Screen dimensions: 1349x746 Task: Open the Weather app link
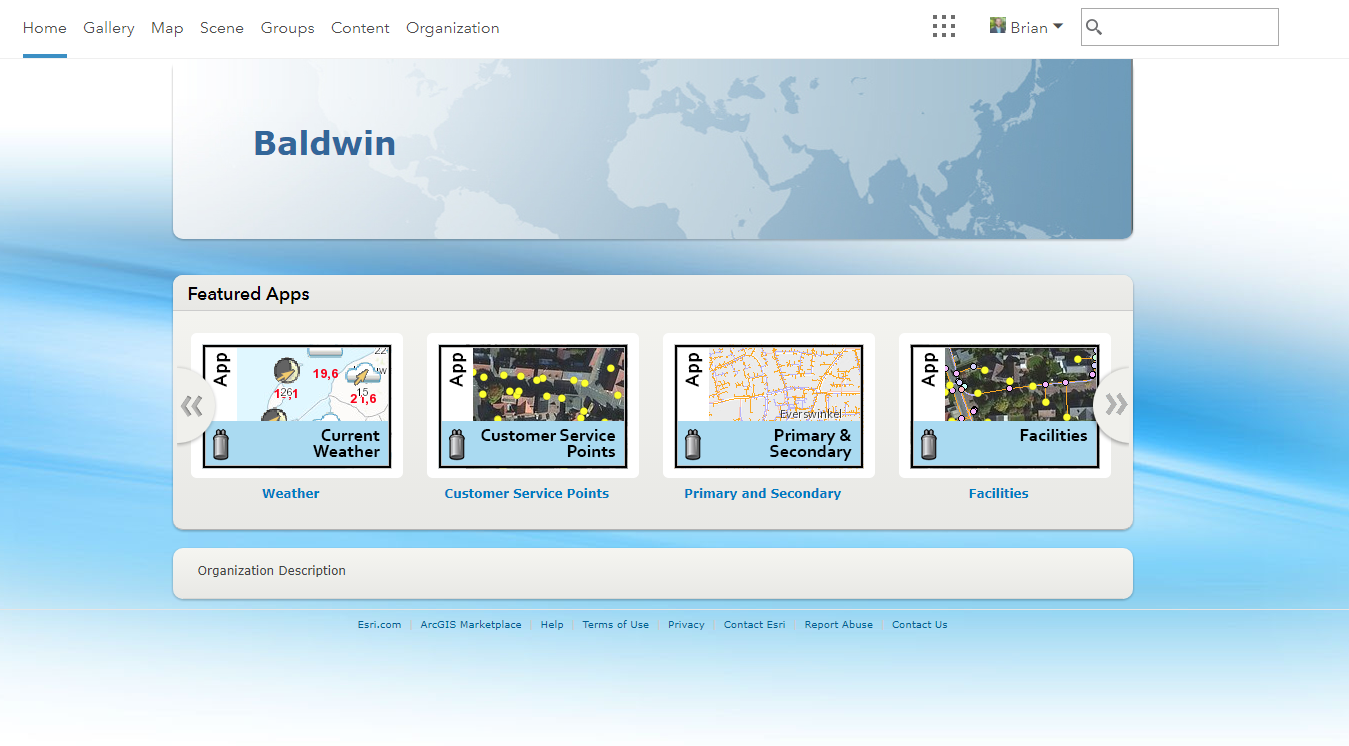(291, 493)
